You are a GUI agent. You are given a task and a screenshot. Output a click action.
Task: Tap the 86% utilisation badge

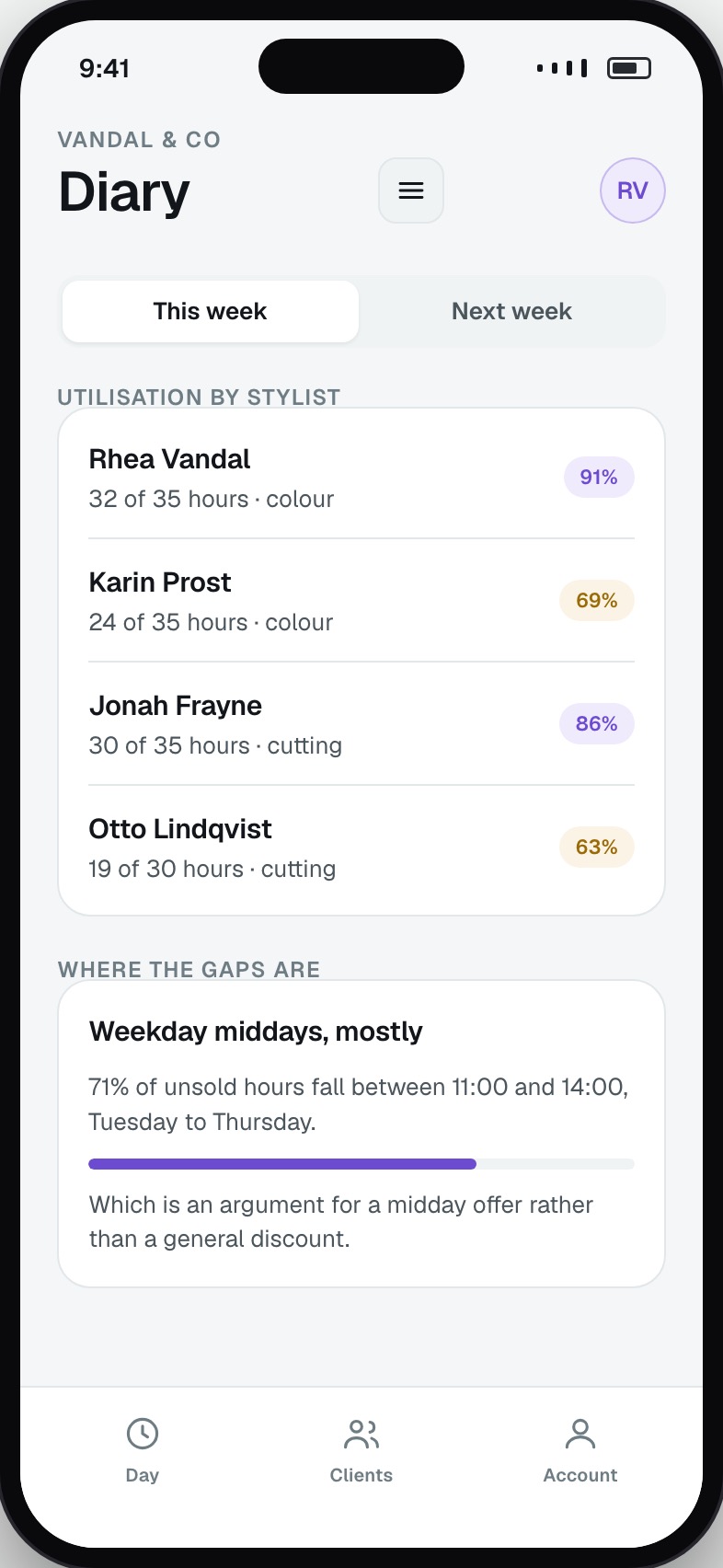pyautogui.click(x=597, y=724)
